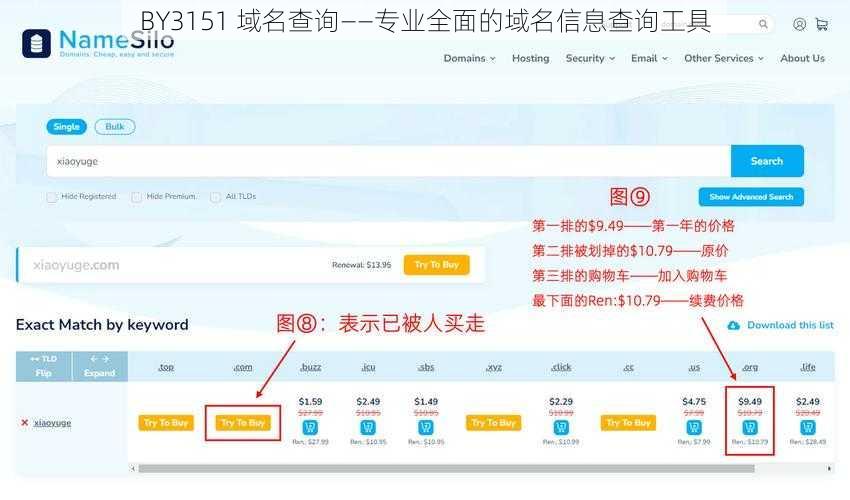Click the TLD Flip button

pos(44,366)
